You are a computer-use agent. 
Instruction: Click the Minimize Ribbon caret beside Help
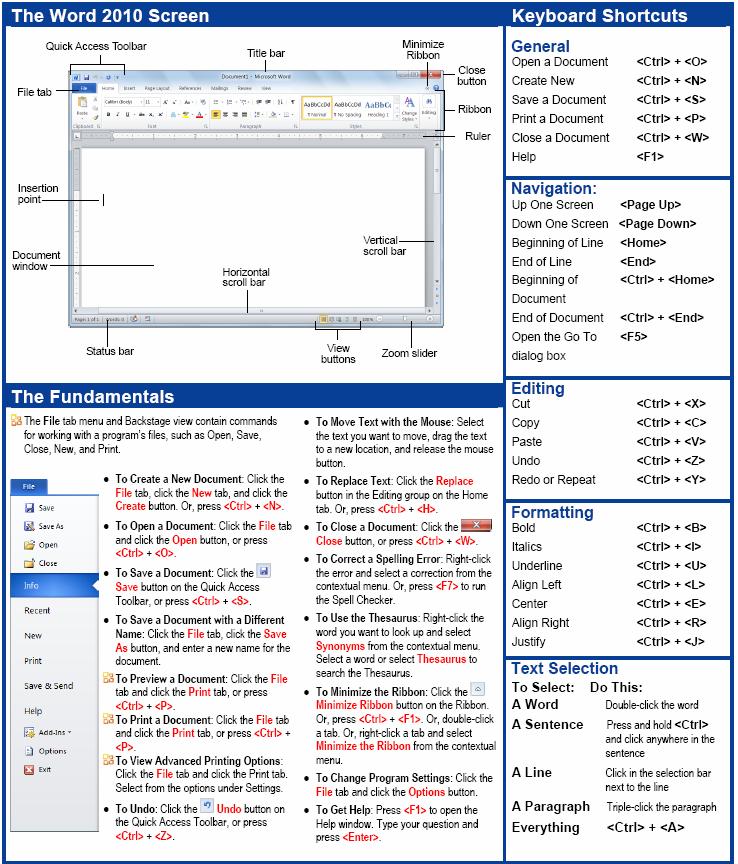click(x=428, y=88)
